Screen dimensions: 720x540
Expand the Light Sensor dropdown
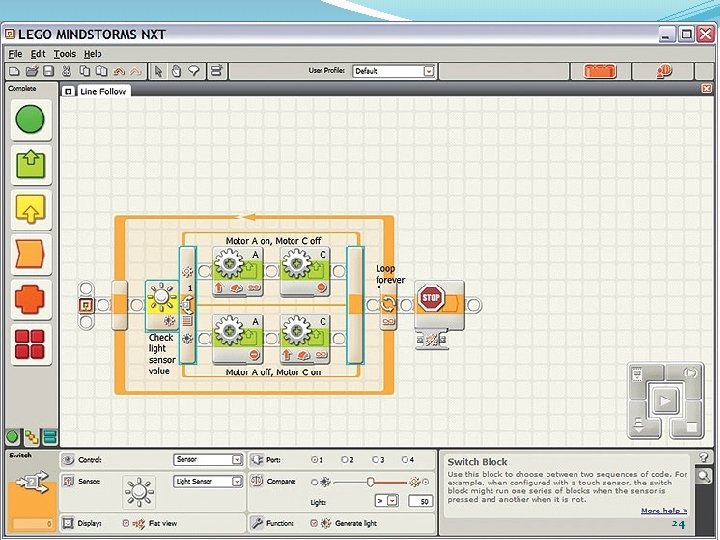click(x=237, y=481)
